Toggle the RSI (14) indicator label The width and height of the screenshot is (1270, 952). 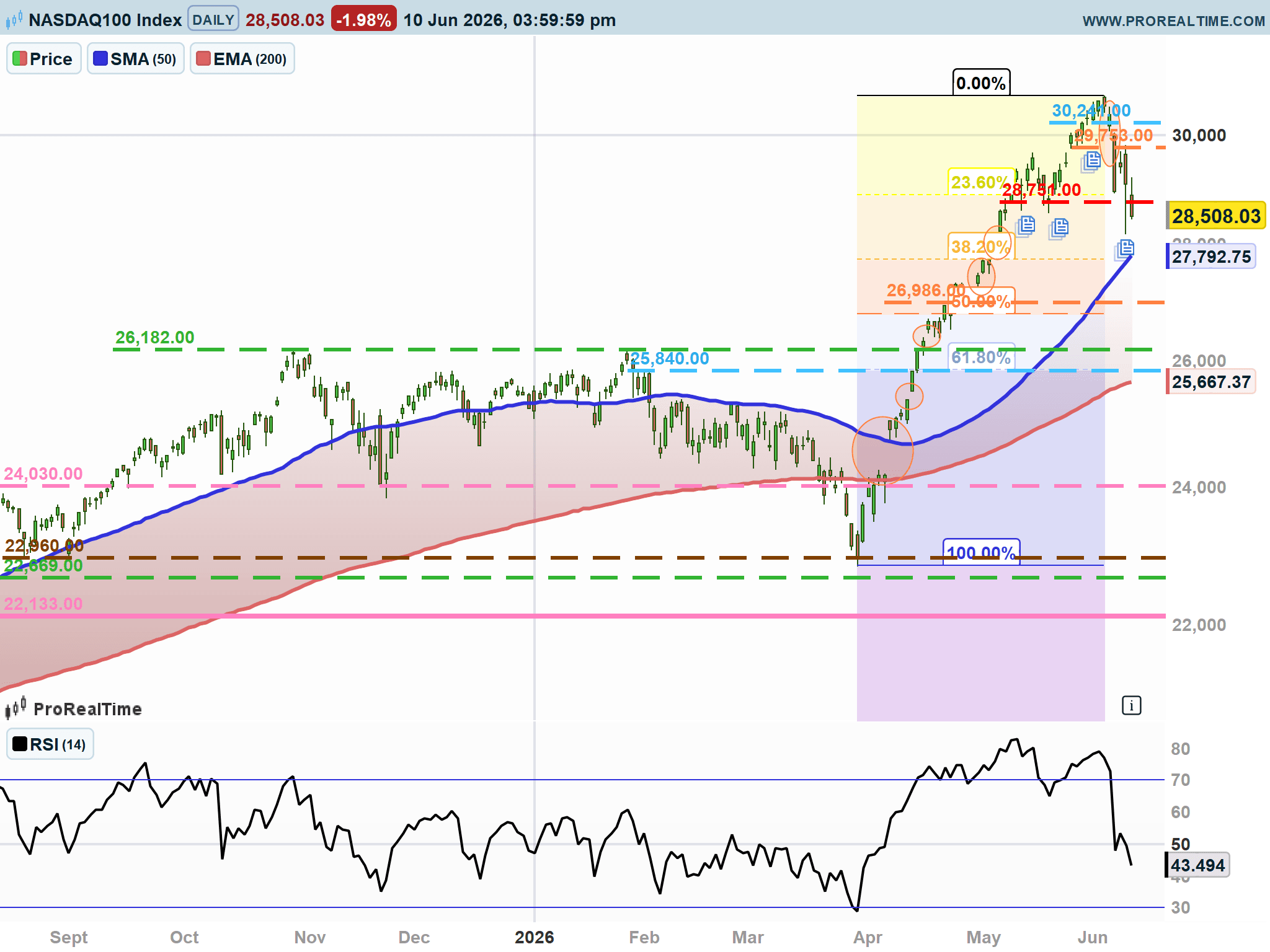tap(50, 744)
